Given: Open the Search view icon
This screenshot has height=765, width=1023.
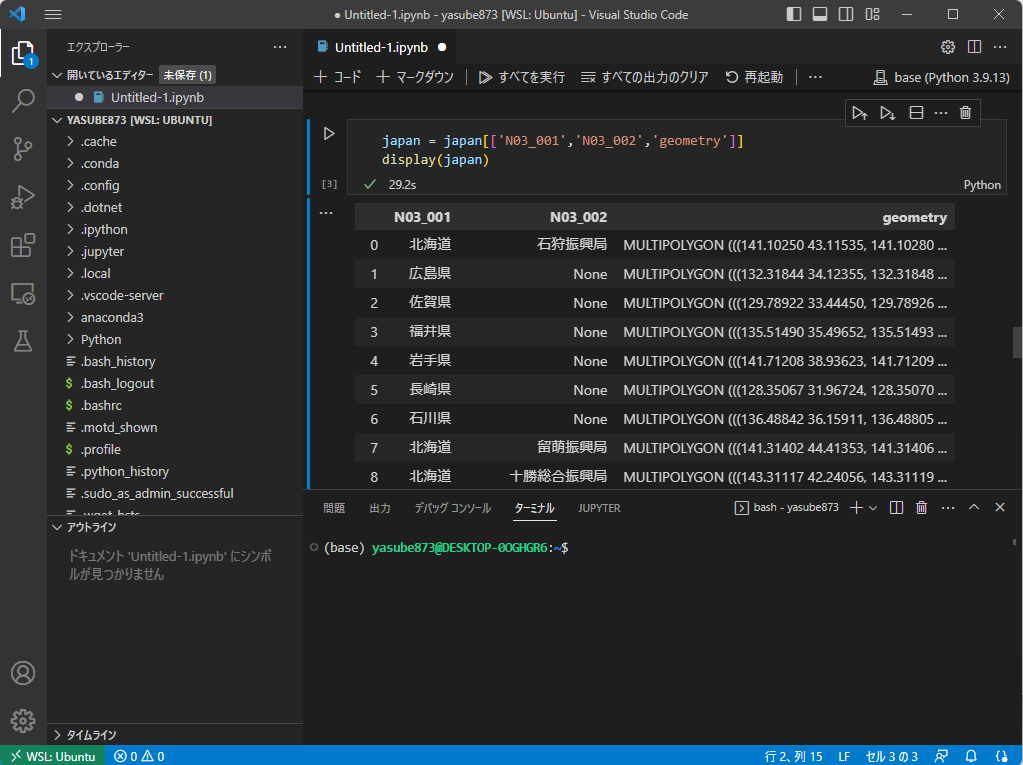Looking at the screenshot, I should coord(23,100).
